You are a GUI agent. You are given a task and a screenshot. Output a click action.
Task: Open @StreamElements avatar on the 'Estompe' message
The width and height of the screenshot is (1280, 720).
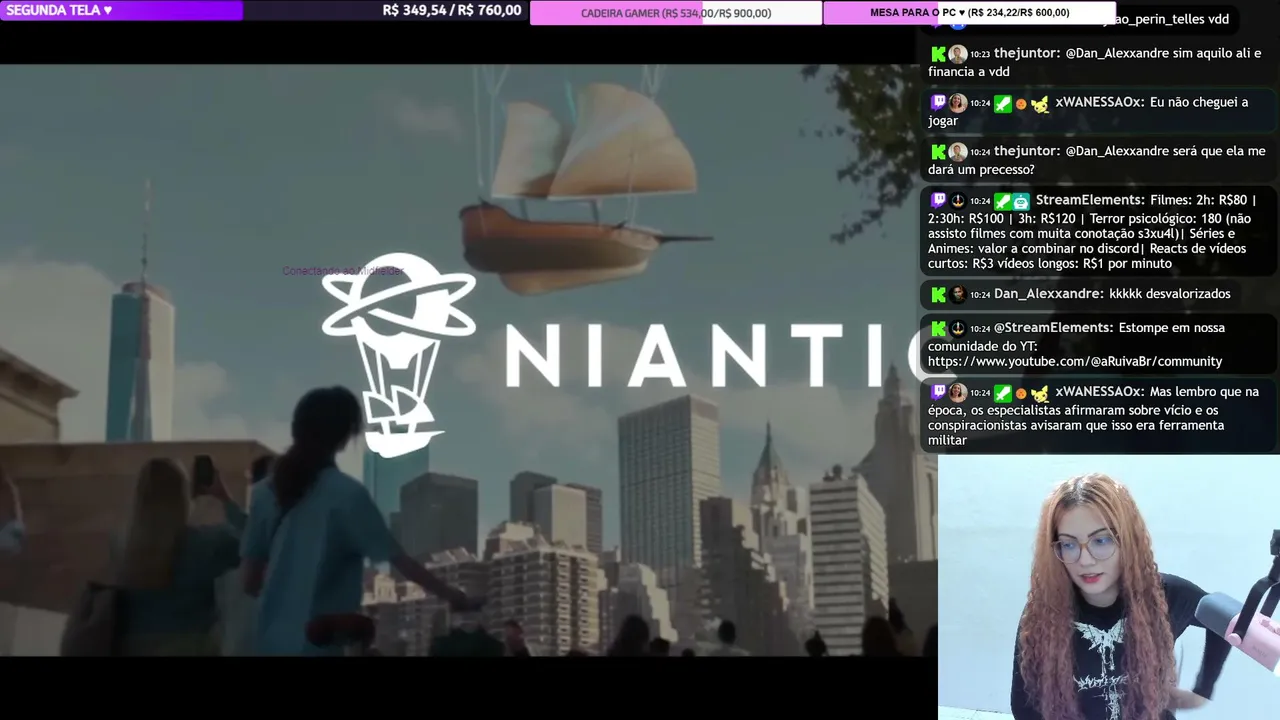[x=957, y=328]
